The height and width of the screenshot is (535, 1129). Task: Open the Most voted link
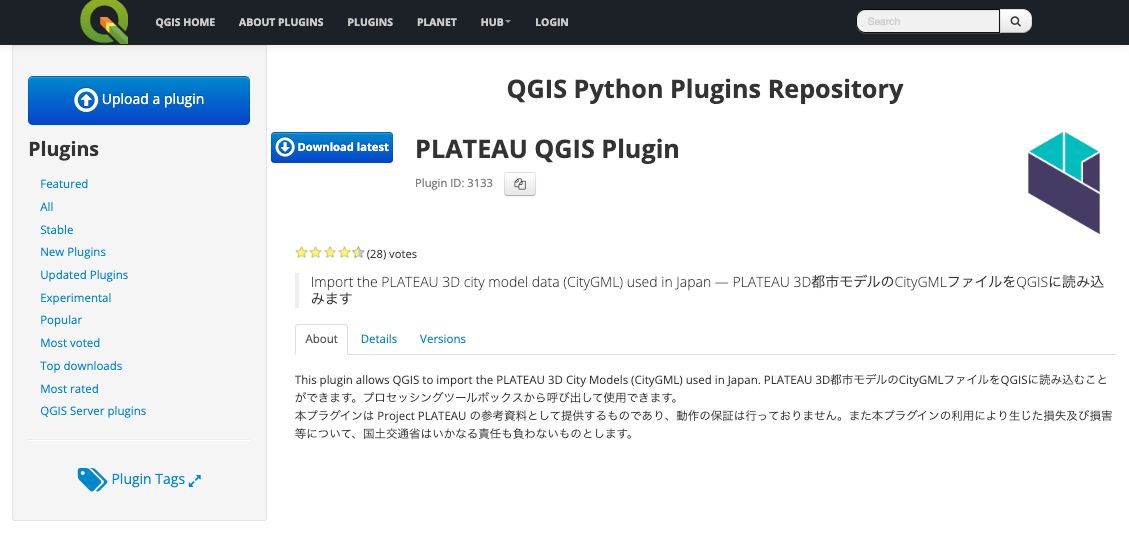click(x=70, y=343)
